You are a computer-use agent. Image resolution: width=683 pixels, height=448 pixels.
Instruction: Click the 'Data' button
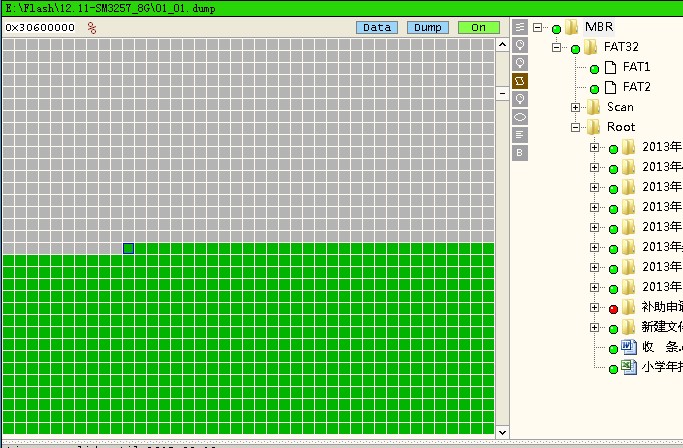point(377,27)
